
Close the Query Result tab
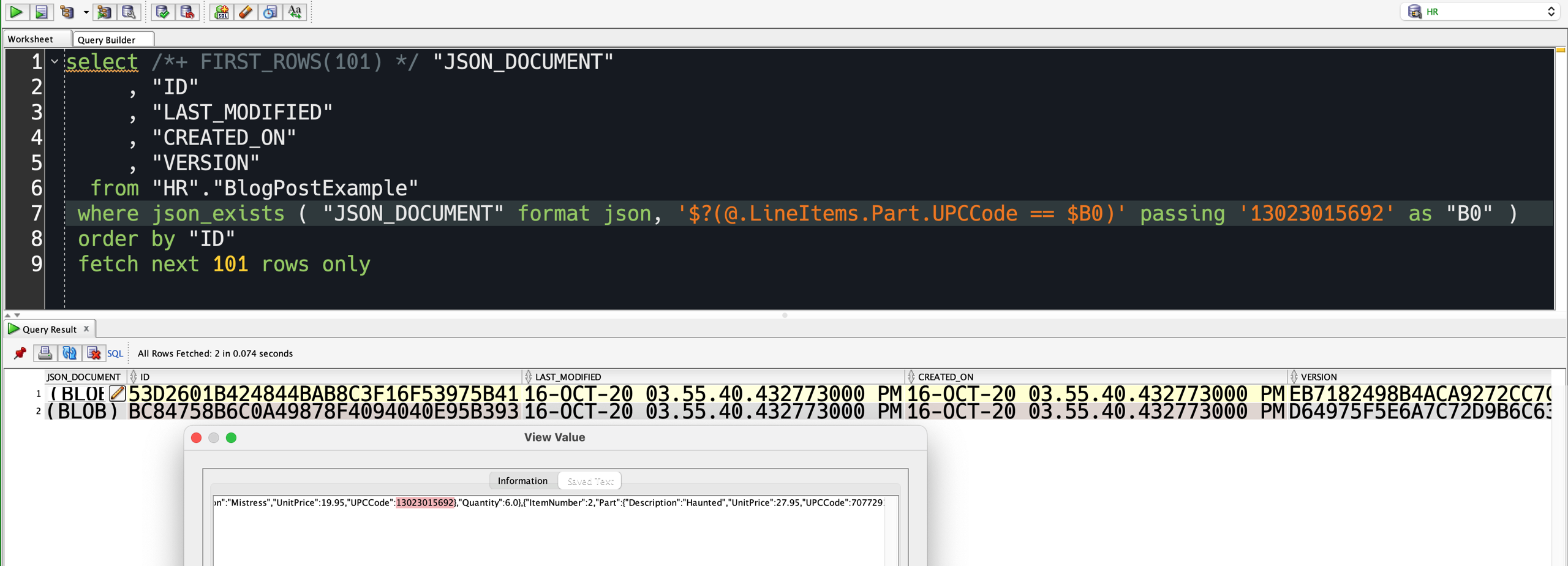tap(86, 328)
